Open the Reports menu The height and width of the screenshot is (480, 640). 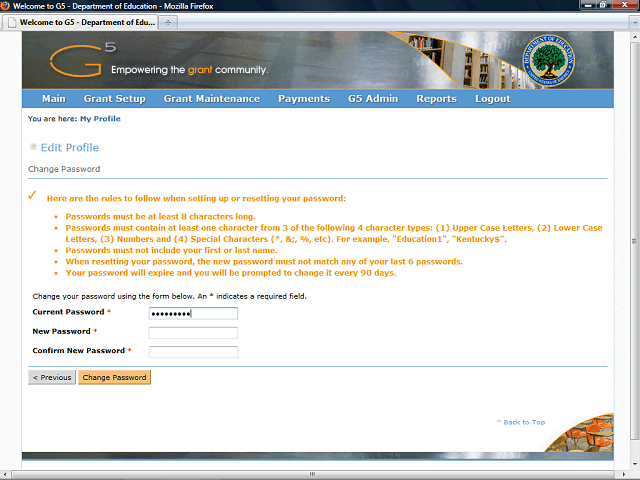pyautogui.click(x=436, y=99)
